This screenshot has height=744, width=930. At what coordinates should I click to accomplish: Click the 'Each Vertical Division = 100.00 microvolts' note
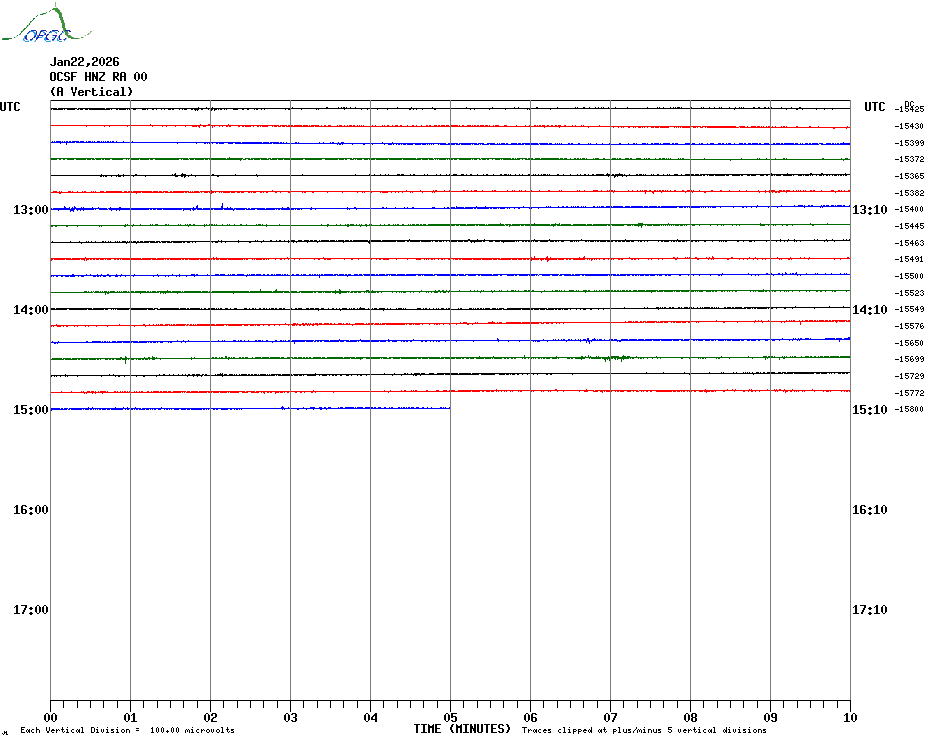(x=128, y=730)
